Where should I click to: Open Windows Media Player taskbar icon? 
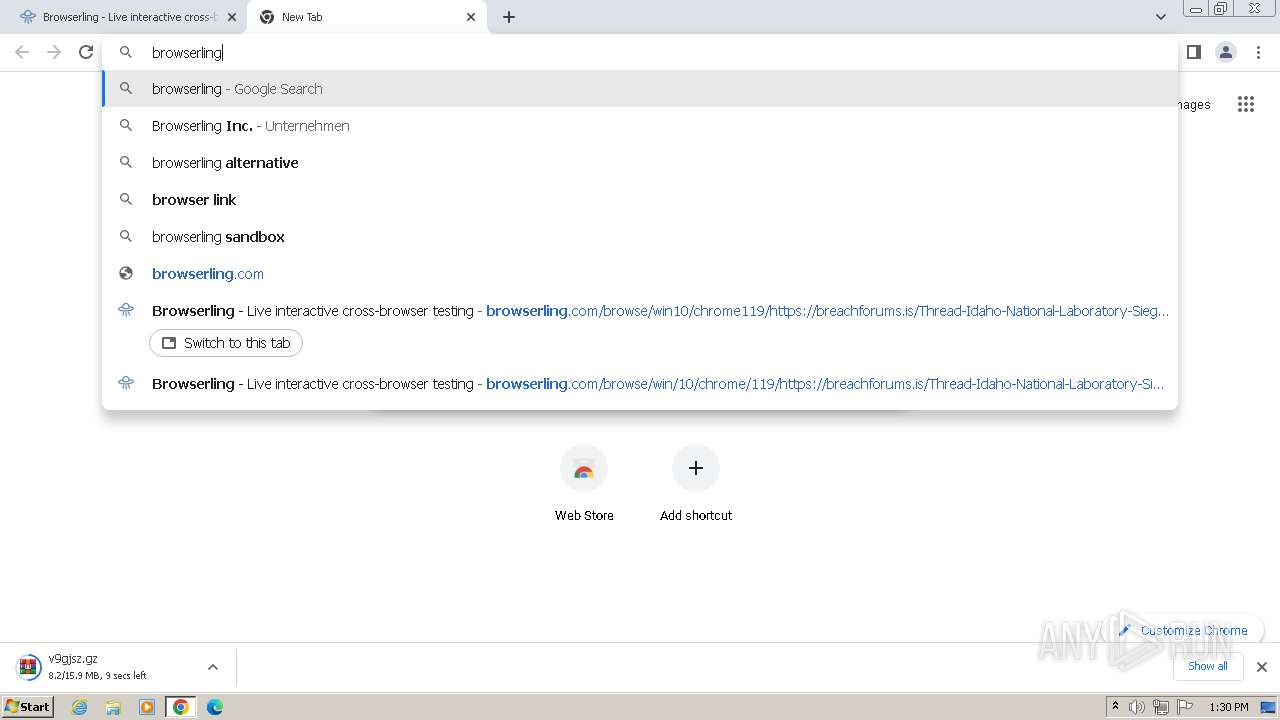(147, 707)
